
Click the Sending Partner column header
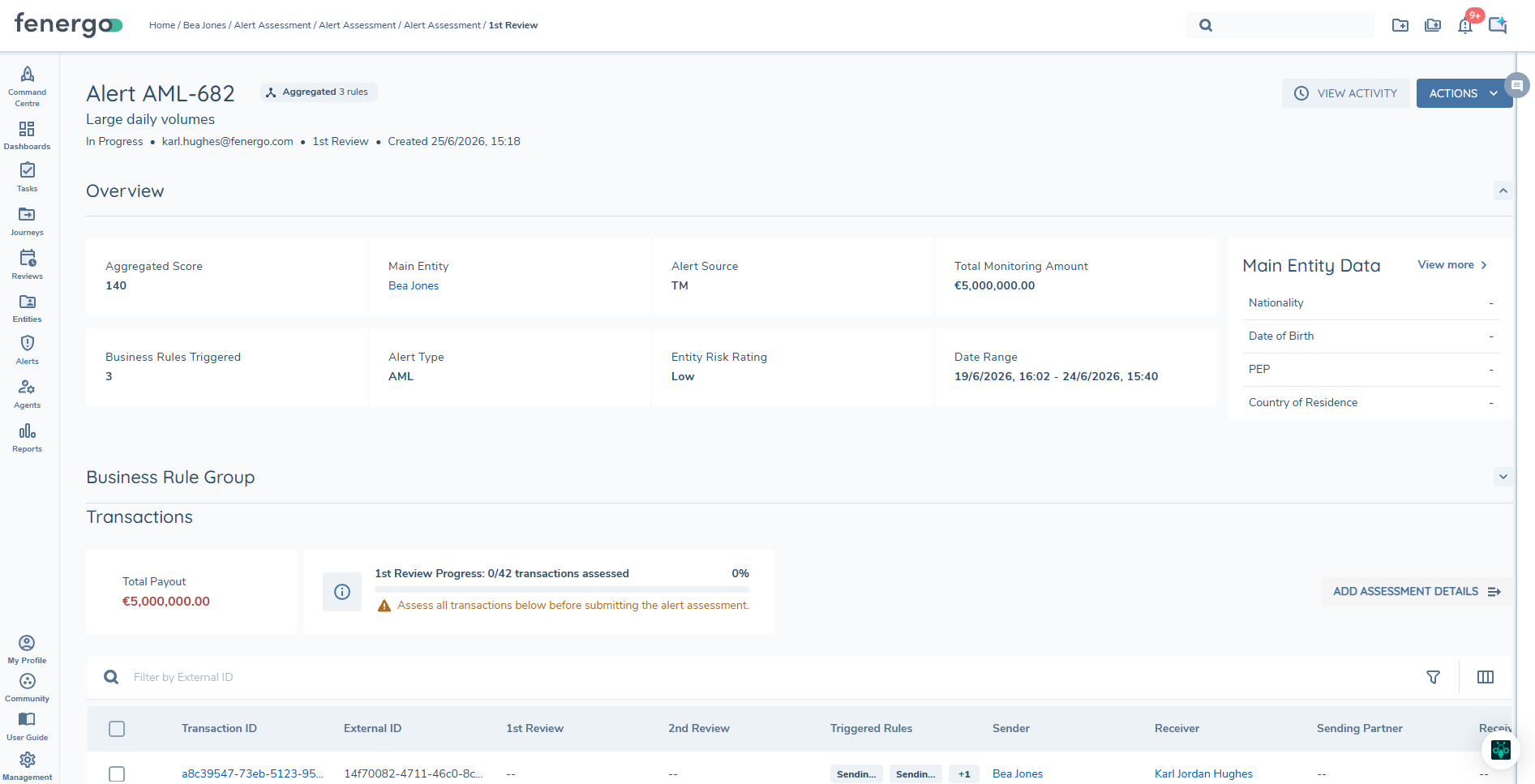click(x=1359, y=728)
